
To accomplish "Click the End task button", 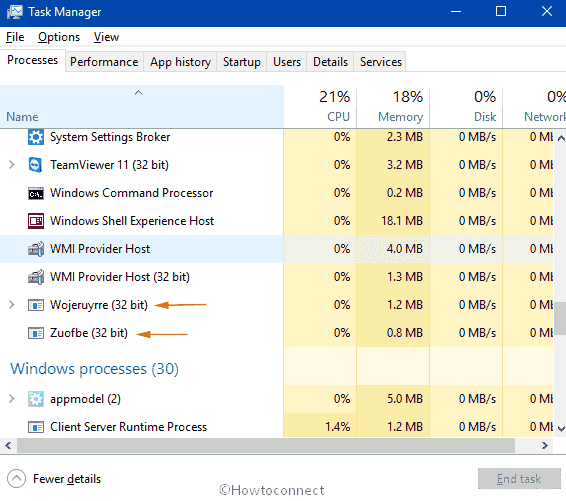I will (519, 479).
